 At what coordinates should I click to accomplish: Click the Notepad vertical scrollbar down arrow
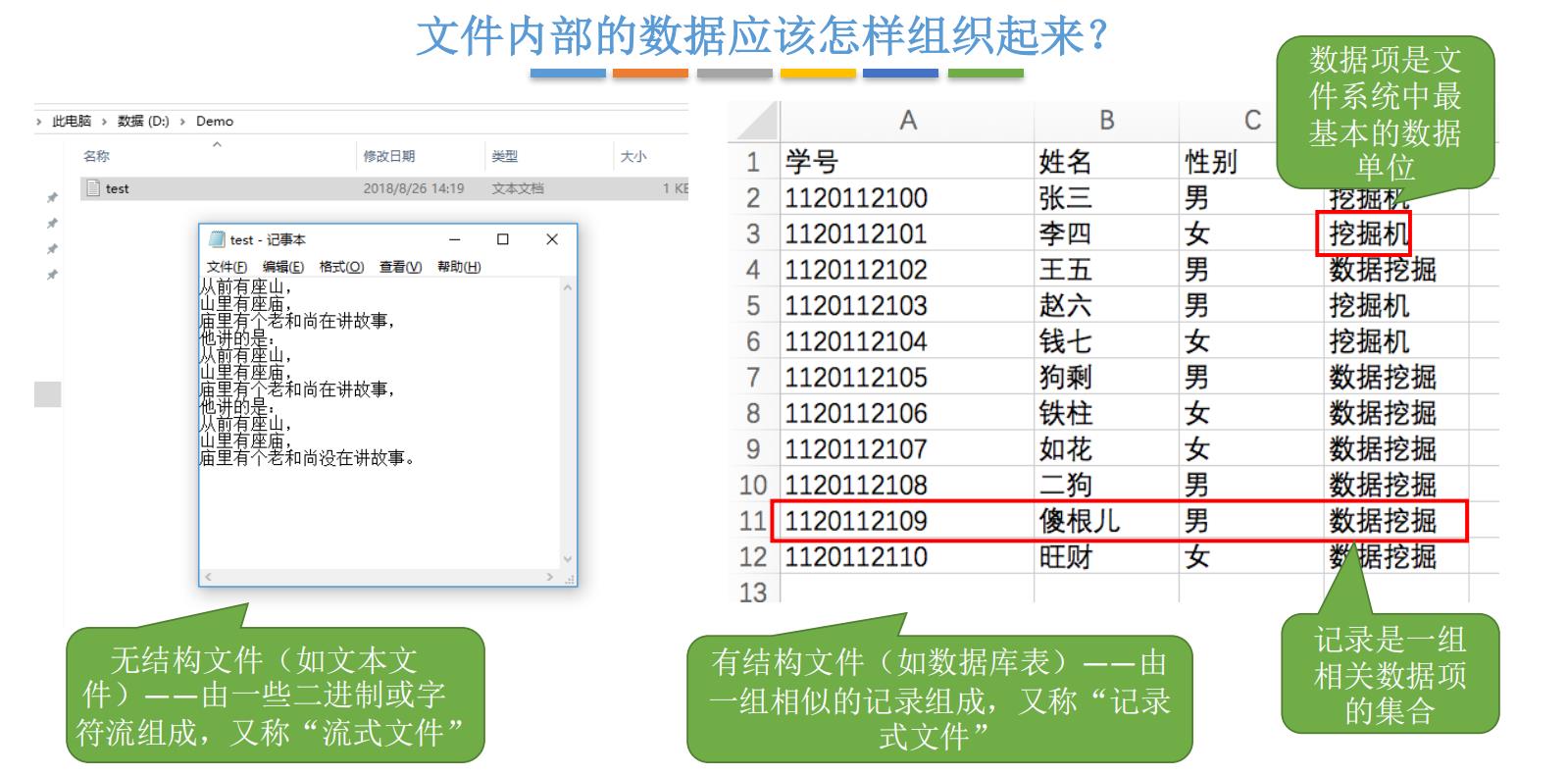coord(568,559)
